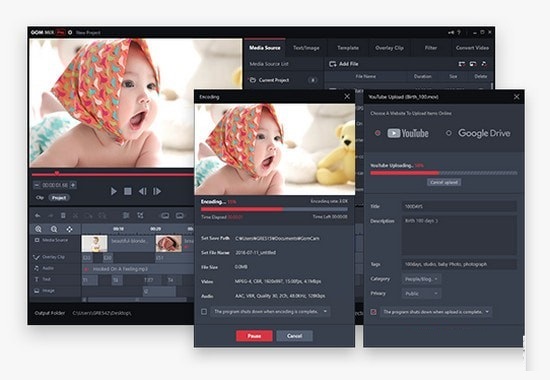Screen dimensions: 550x380
Task: Select the Google Drive radio button
Action: tap(448, 133)
